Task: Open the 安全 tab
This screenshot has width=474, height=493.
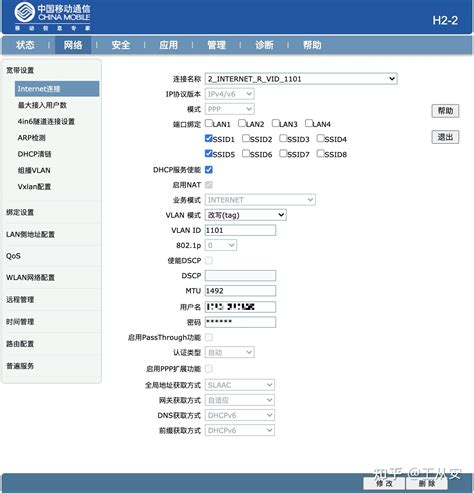Action: click(x=121, y=45)
